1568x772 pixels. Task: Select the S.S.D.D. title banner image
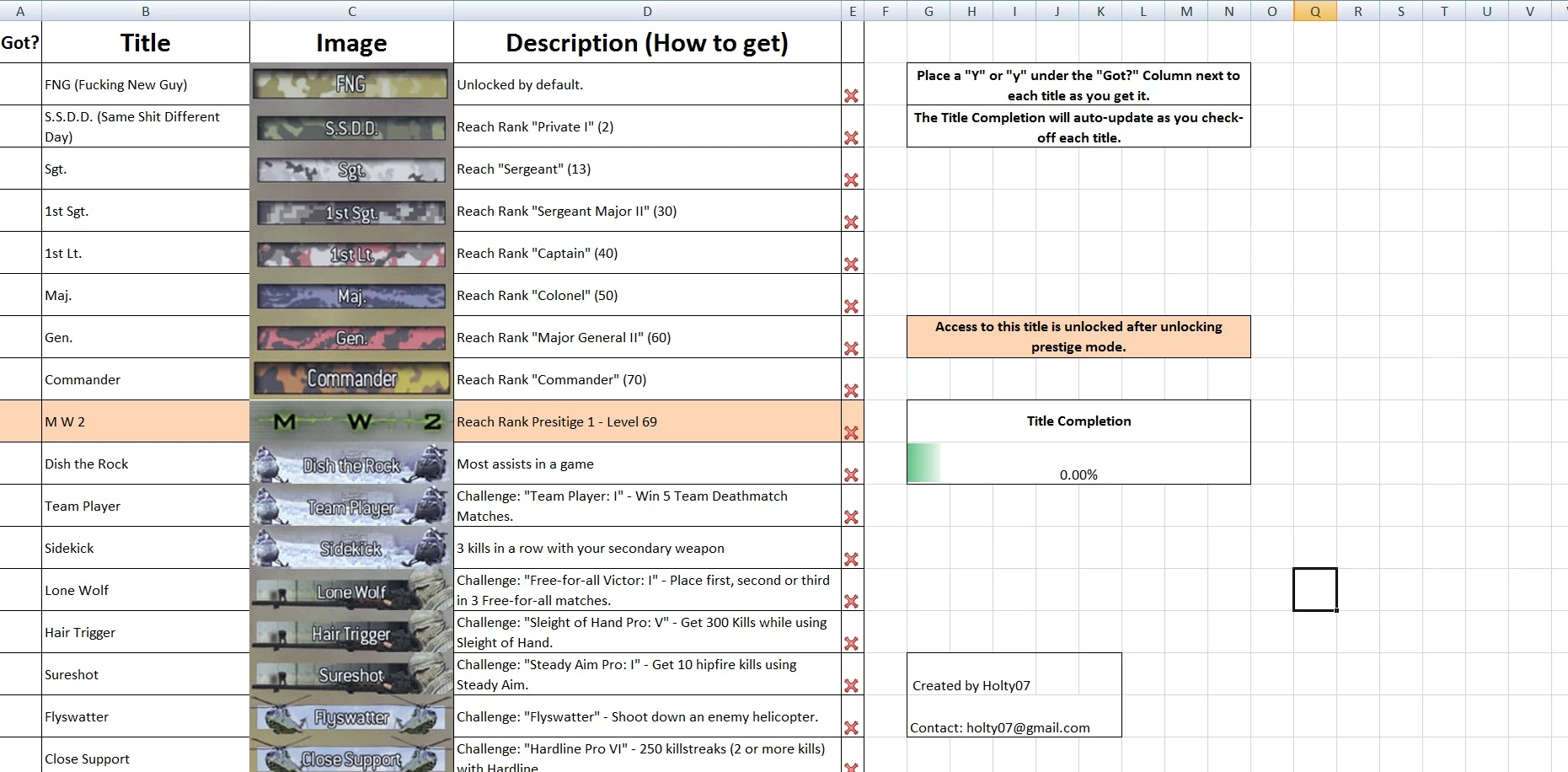(351, 126)
